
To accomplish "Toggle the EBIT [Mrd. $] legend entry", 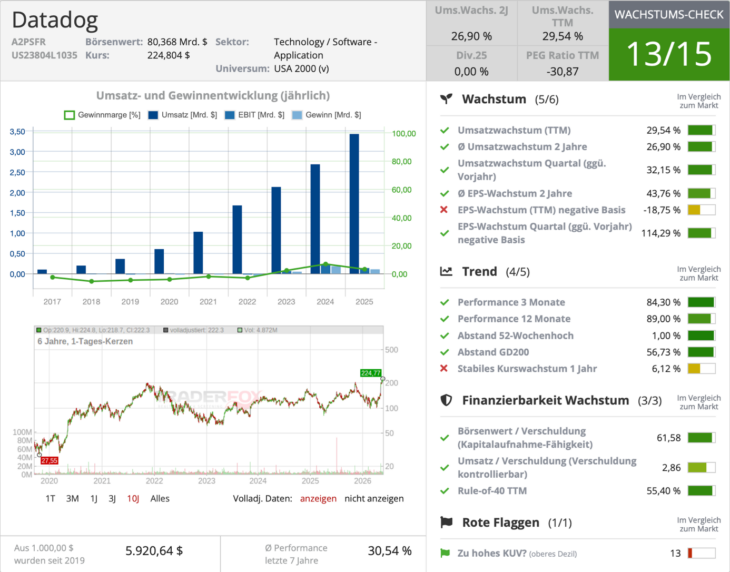I will coord(254,115).
